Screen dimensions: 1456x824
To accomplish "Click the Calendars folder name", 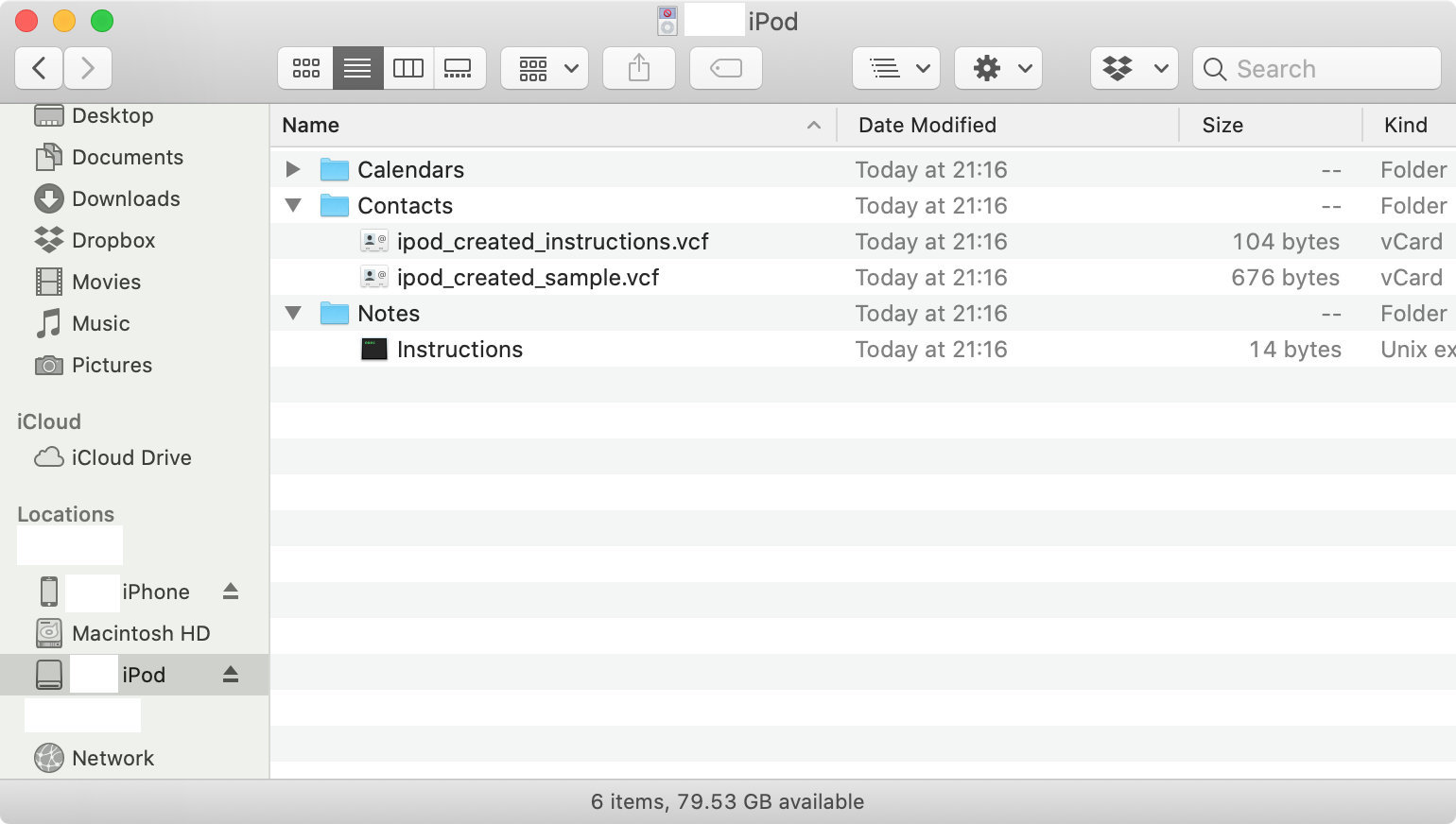I will (410, 169).
